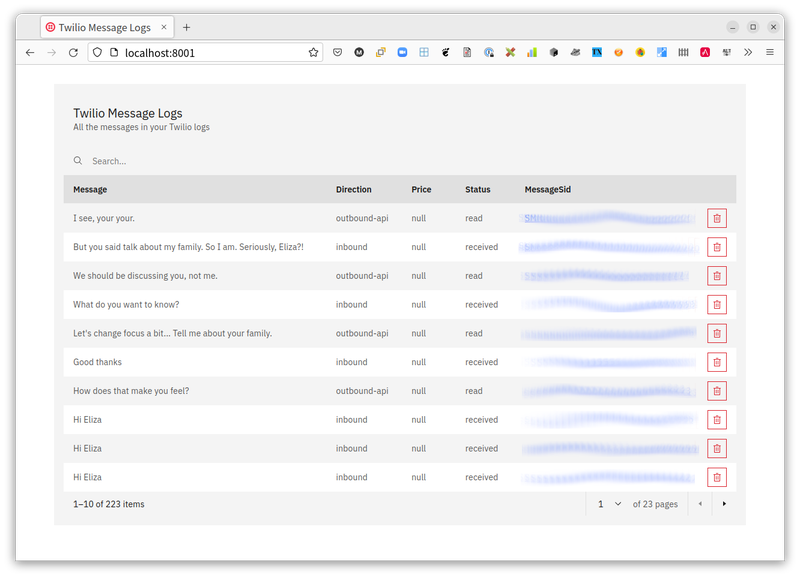Click the Search messages field
800x578 pixels.
pyautogui.click(x=399, y=161)
